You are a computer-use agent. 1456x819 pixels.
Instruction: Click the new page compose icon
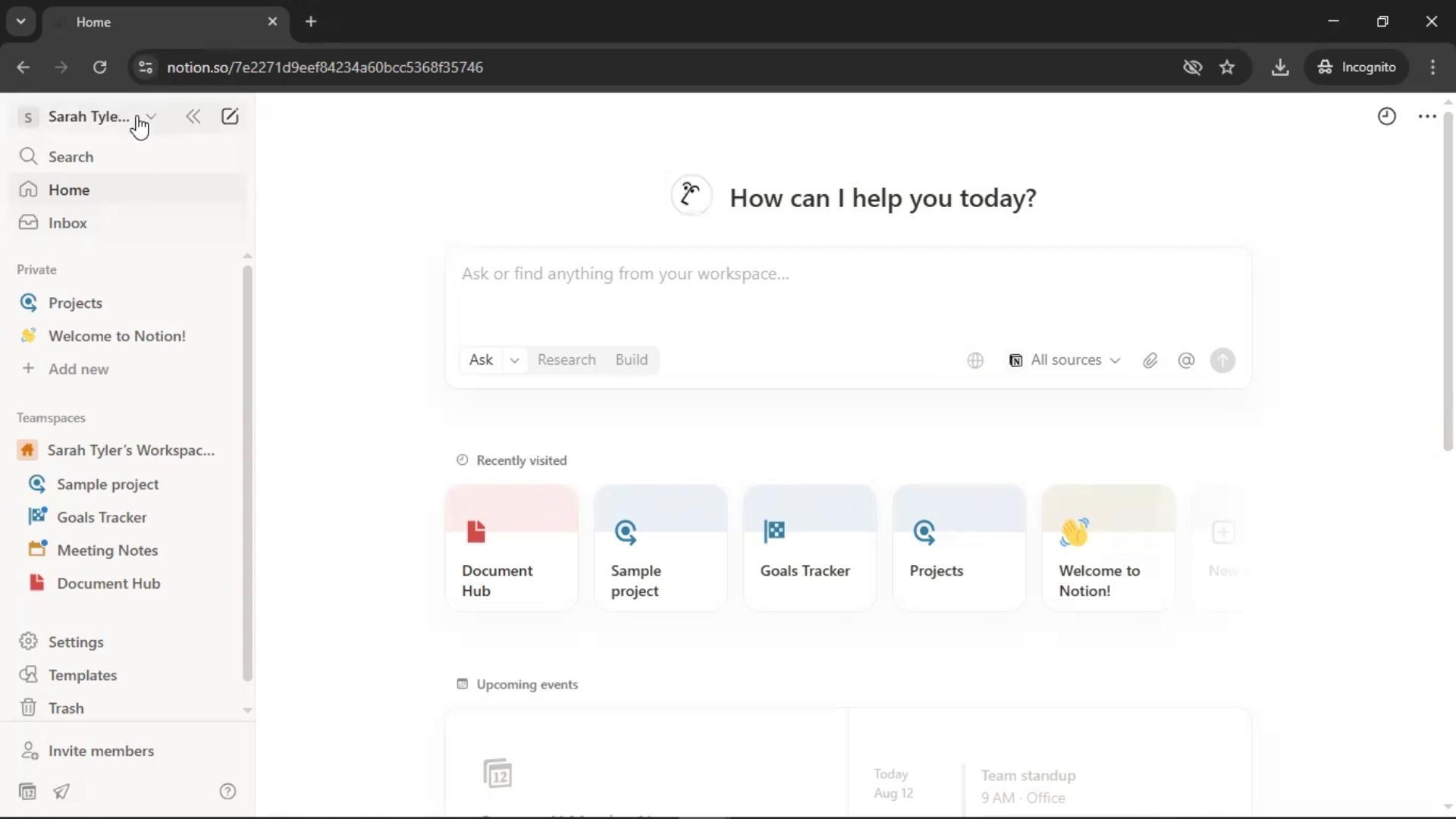pyautogui.click(x=230, y=116)
